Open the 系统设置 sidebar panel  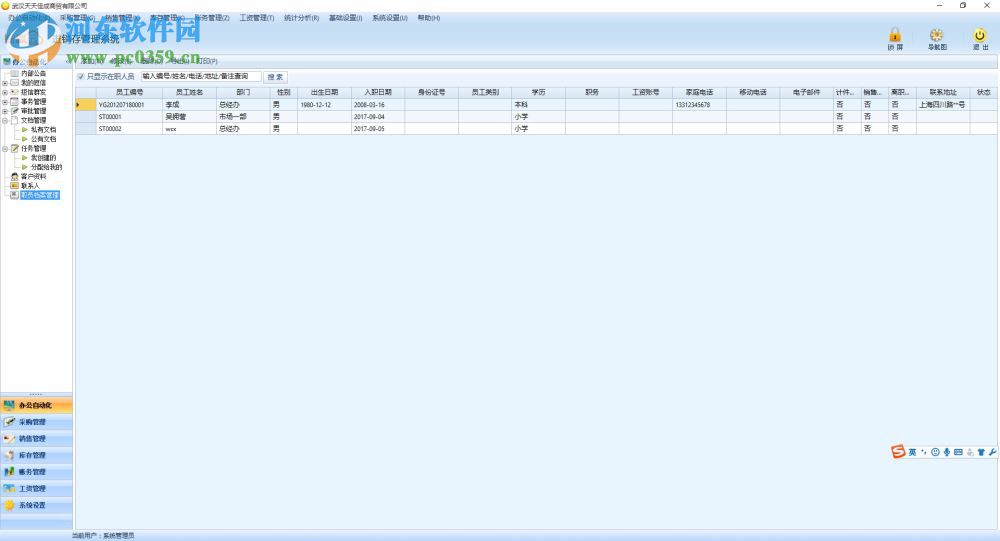36,505
